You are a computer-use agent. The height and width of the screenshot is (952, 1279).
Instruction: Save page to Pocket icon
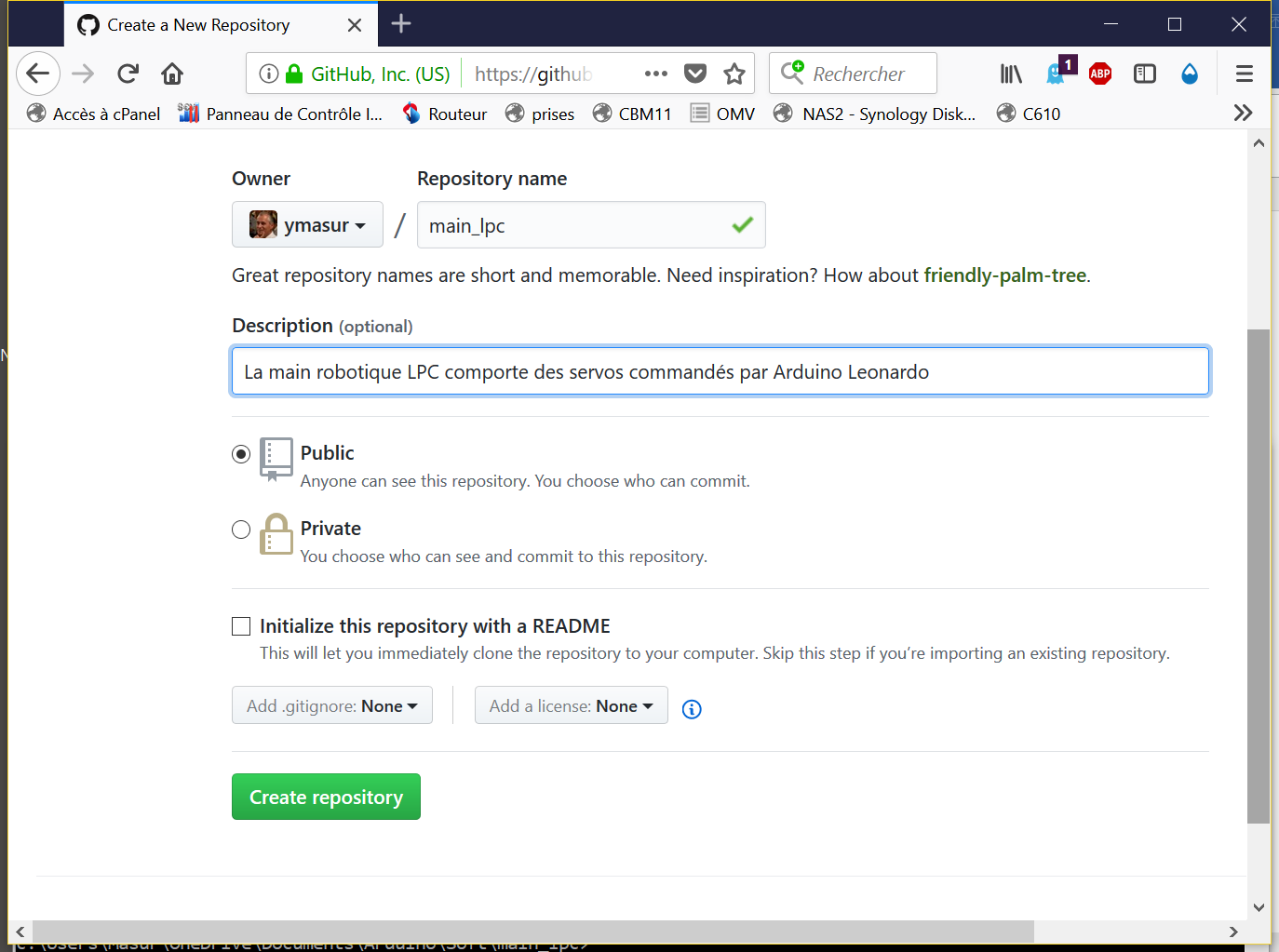[x=695, y=74]
